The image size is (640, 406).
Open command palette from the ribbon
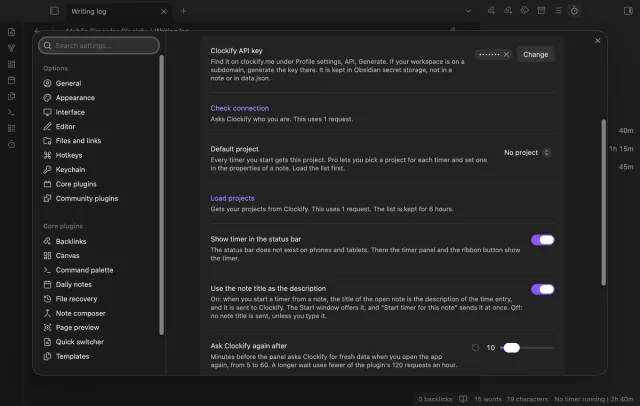(x=11, y=112)
